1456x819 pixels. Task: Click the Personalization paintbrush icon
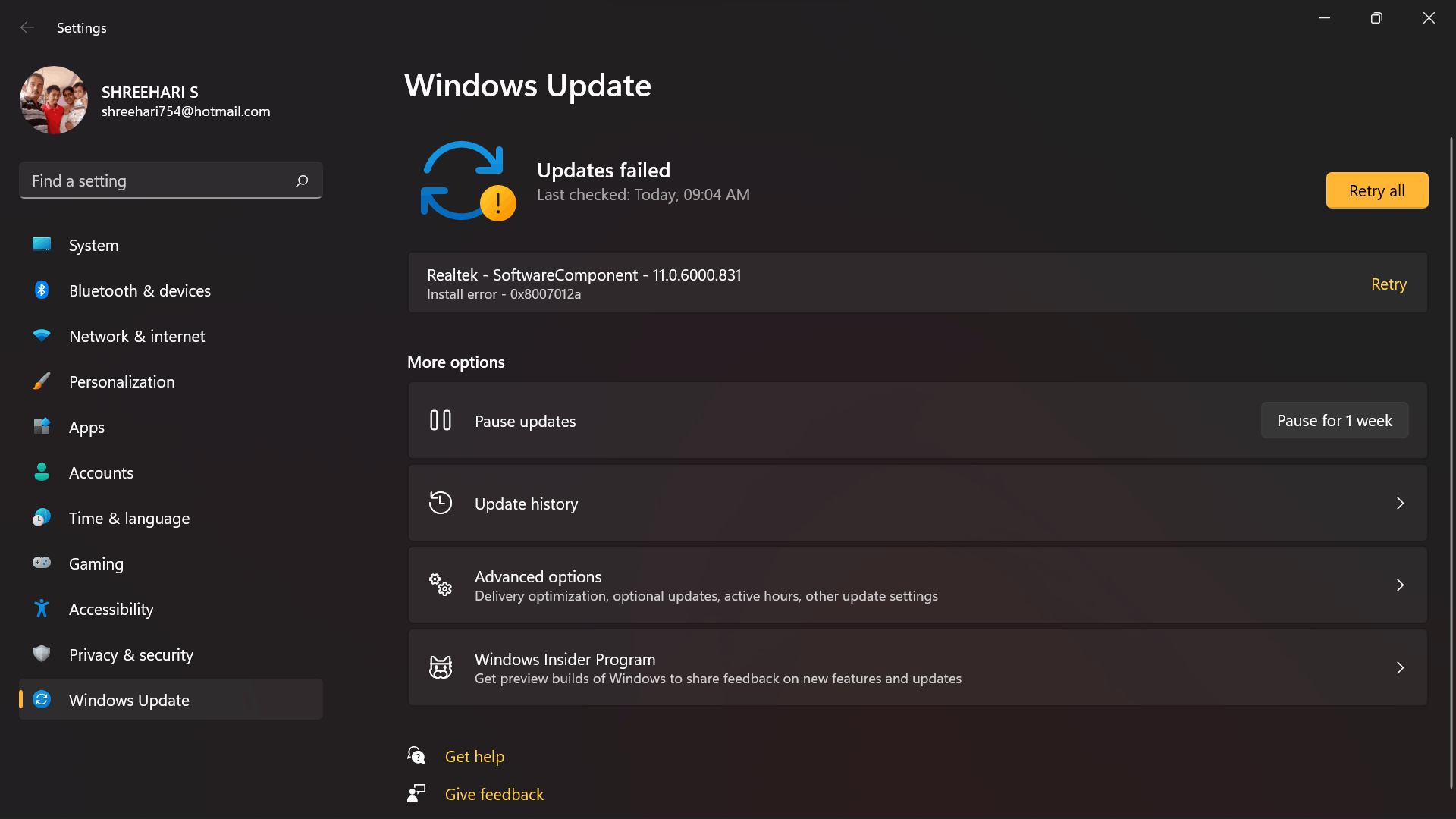pos(42,381)
